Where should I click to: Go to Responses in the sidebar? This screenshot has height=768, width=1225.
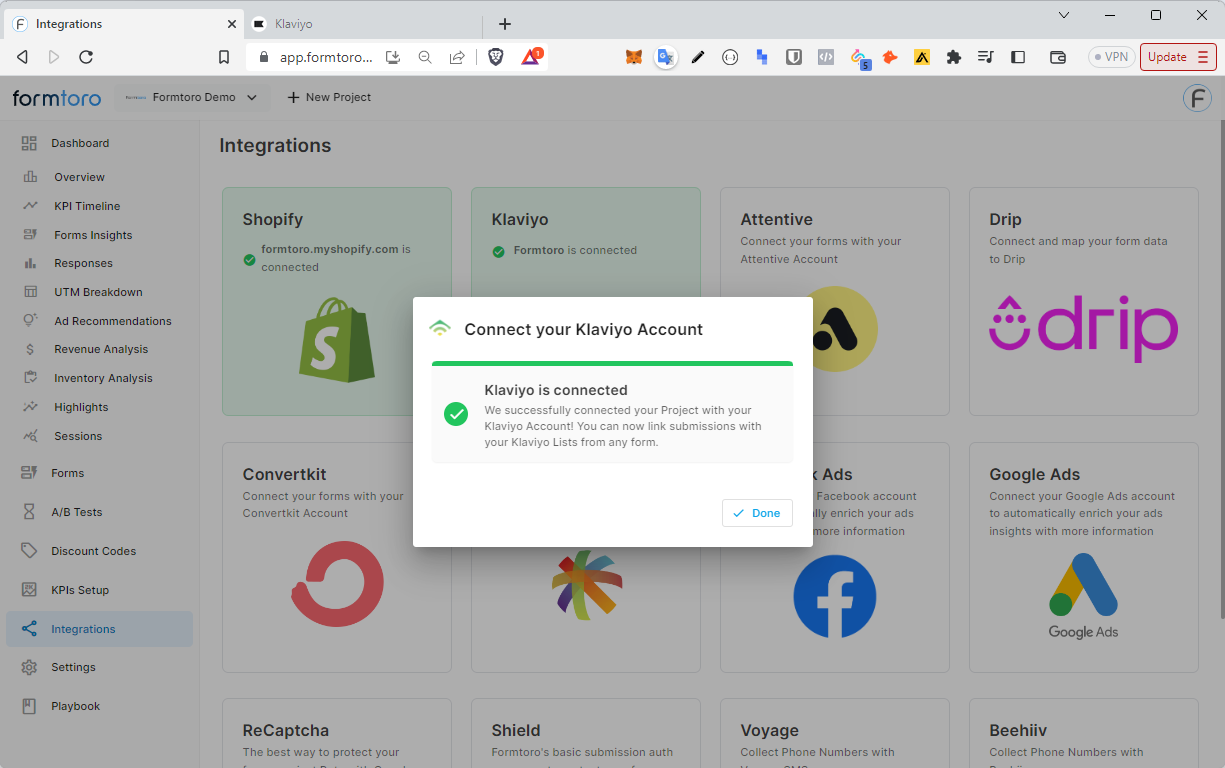tap(83, 263)
